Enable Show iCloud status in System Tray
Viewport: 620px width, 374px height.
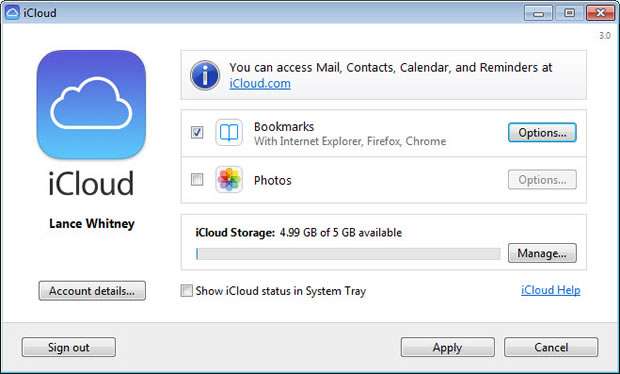click(x=187, y=291)
